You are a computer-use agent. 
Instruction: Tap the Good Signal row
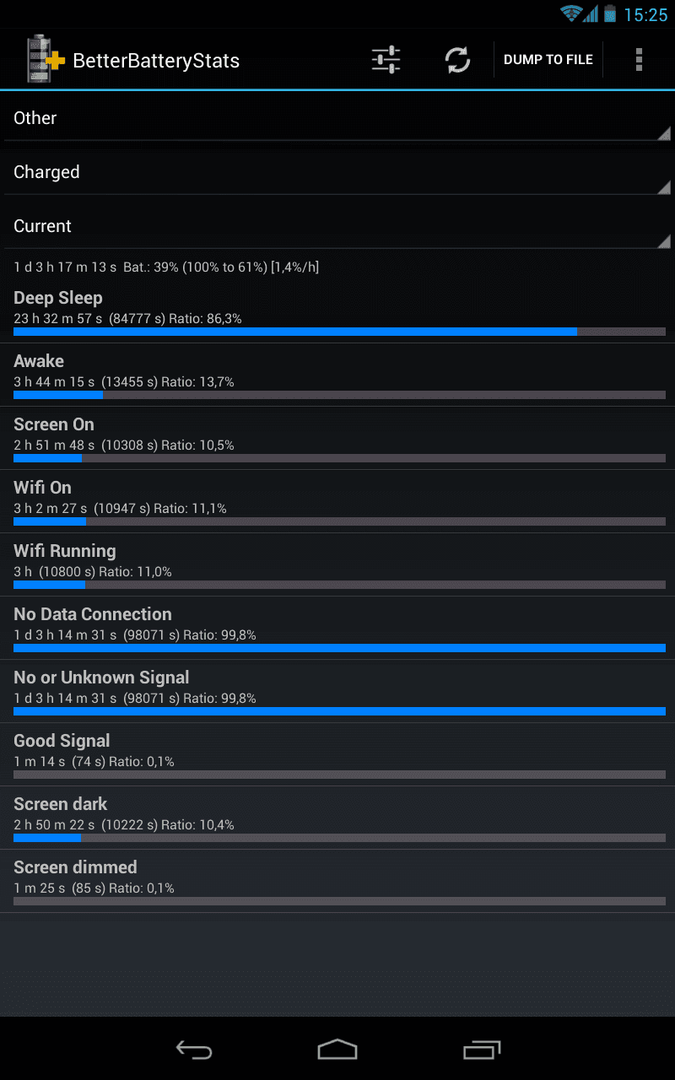(x=338, y=755)
